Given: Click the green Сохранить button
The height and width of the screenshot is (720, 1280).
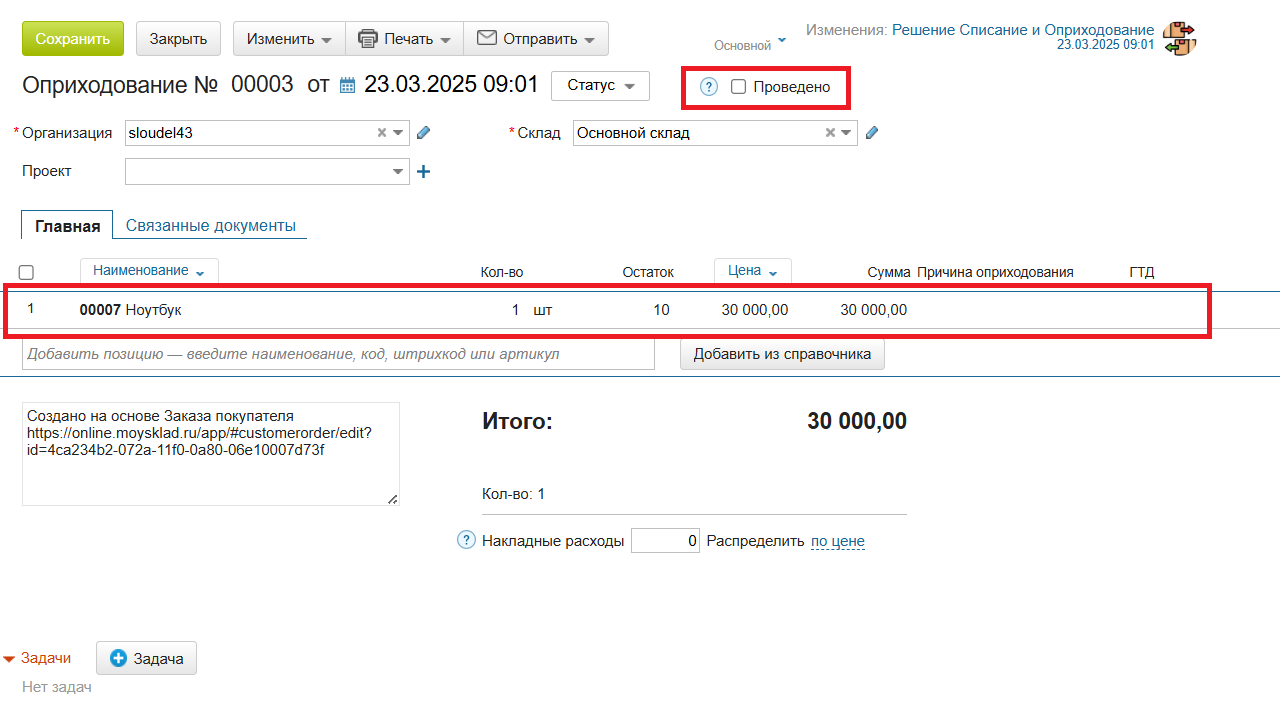Looking at the screenshot, I should tap(73, 39).
